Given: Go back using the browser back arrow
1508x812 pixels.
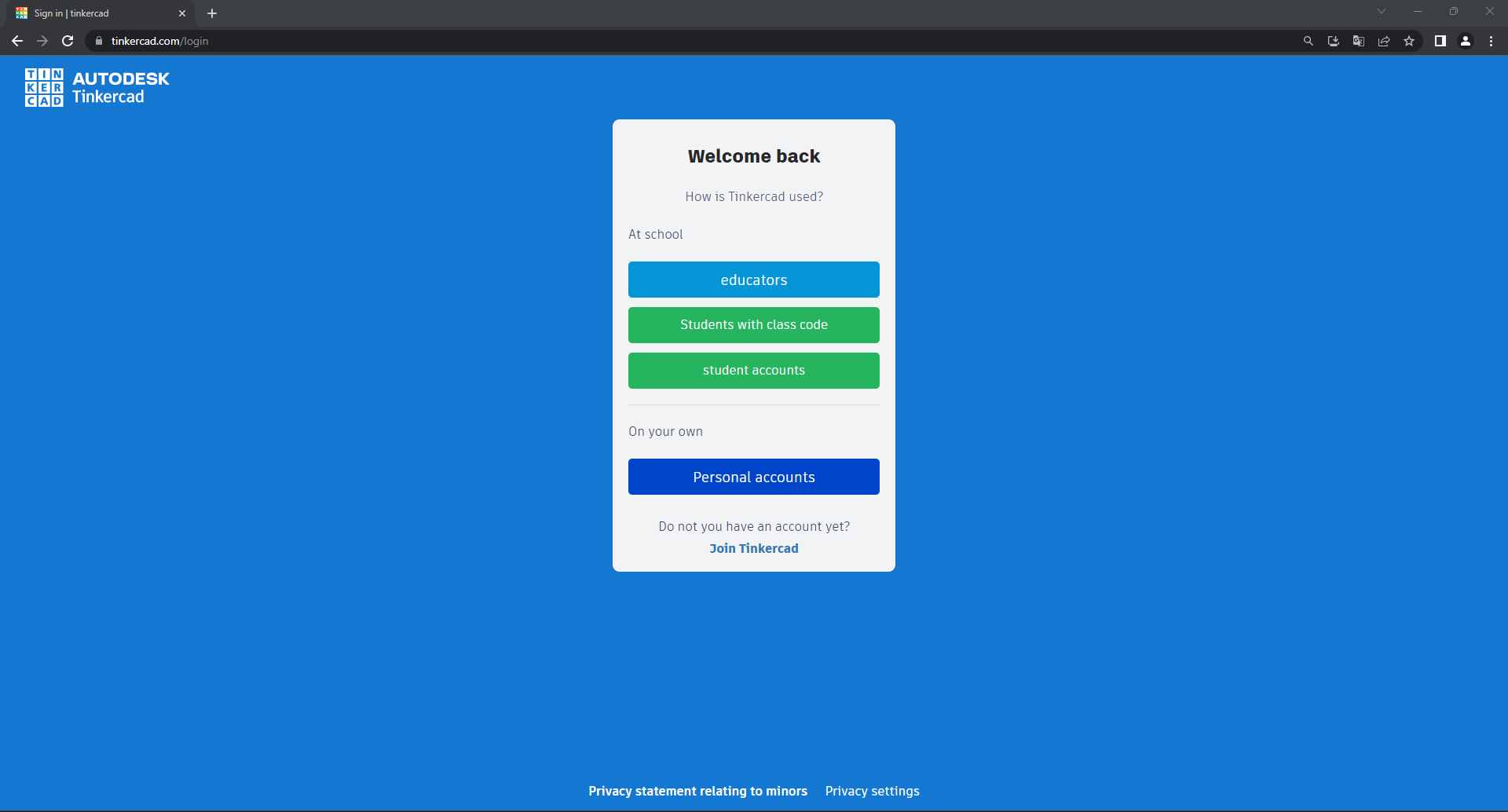Looking at the screenshot, I should (x=17, y=41).
